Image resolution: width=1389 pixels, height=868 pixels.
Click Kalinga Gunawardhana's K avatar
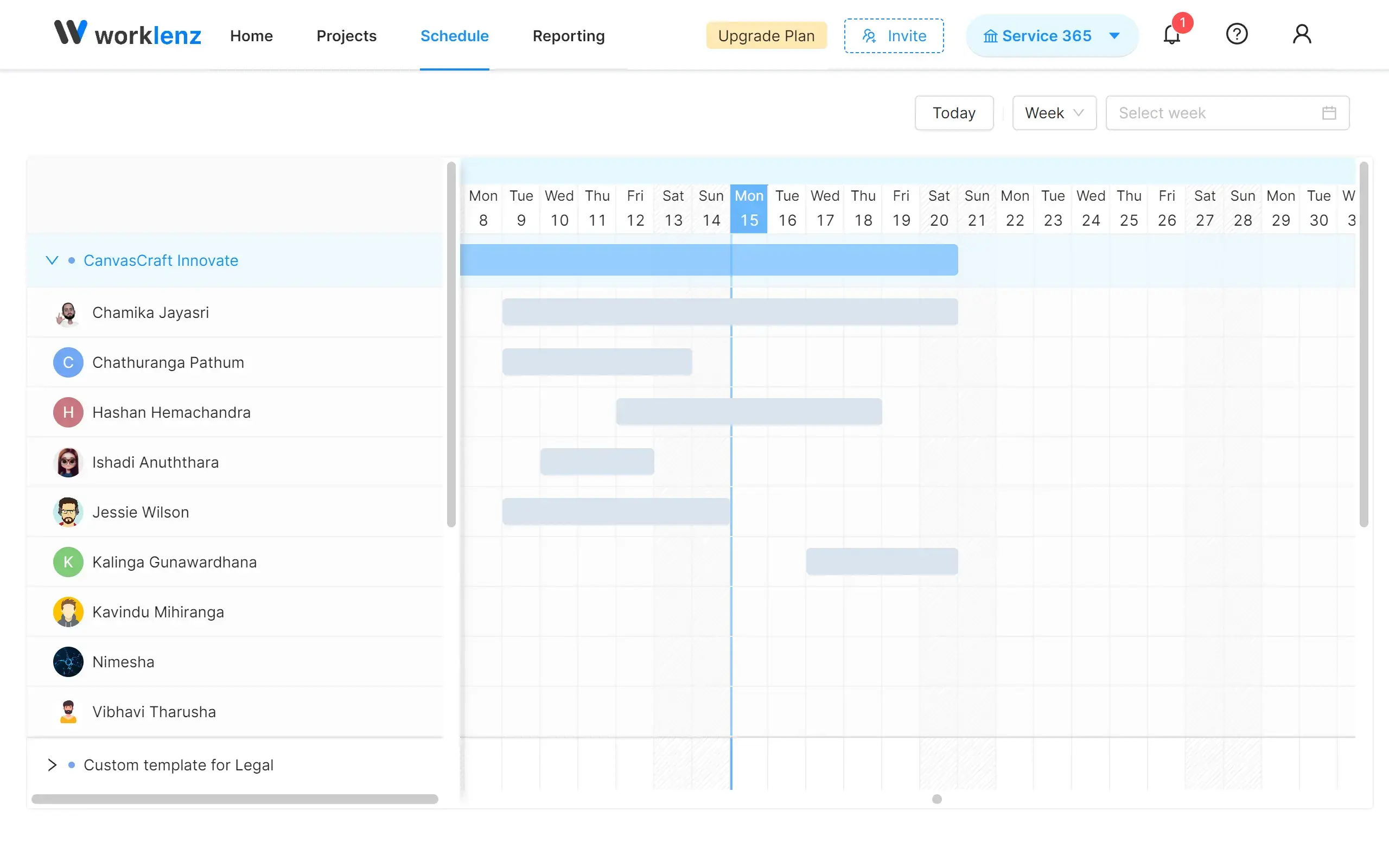coord(68,562)
